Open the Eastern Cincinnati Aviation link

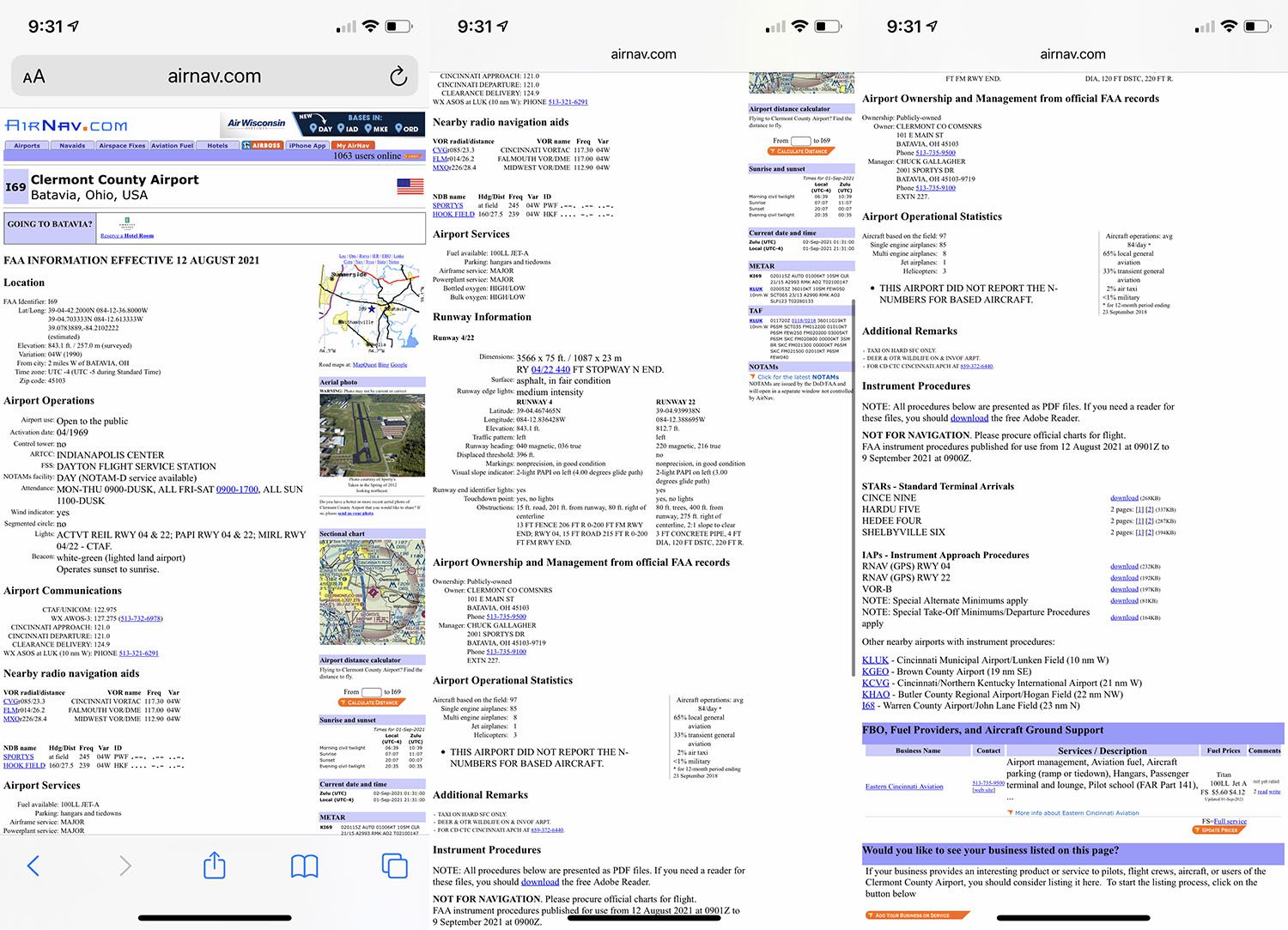point(904,787)
